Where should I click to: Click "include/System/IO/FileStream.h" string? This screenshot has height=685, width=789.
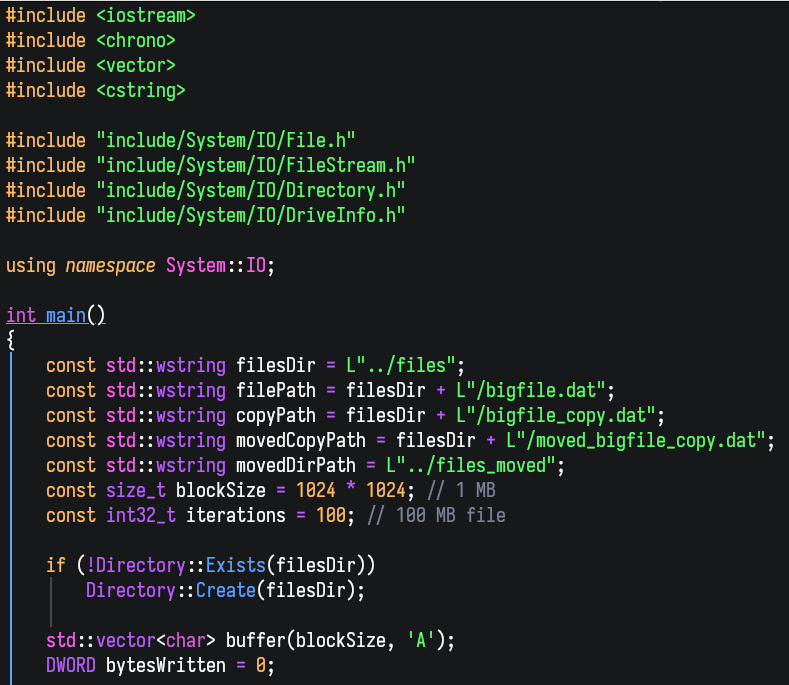point(256,166)
